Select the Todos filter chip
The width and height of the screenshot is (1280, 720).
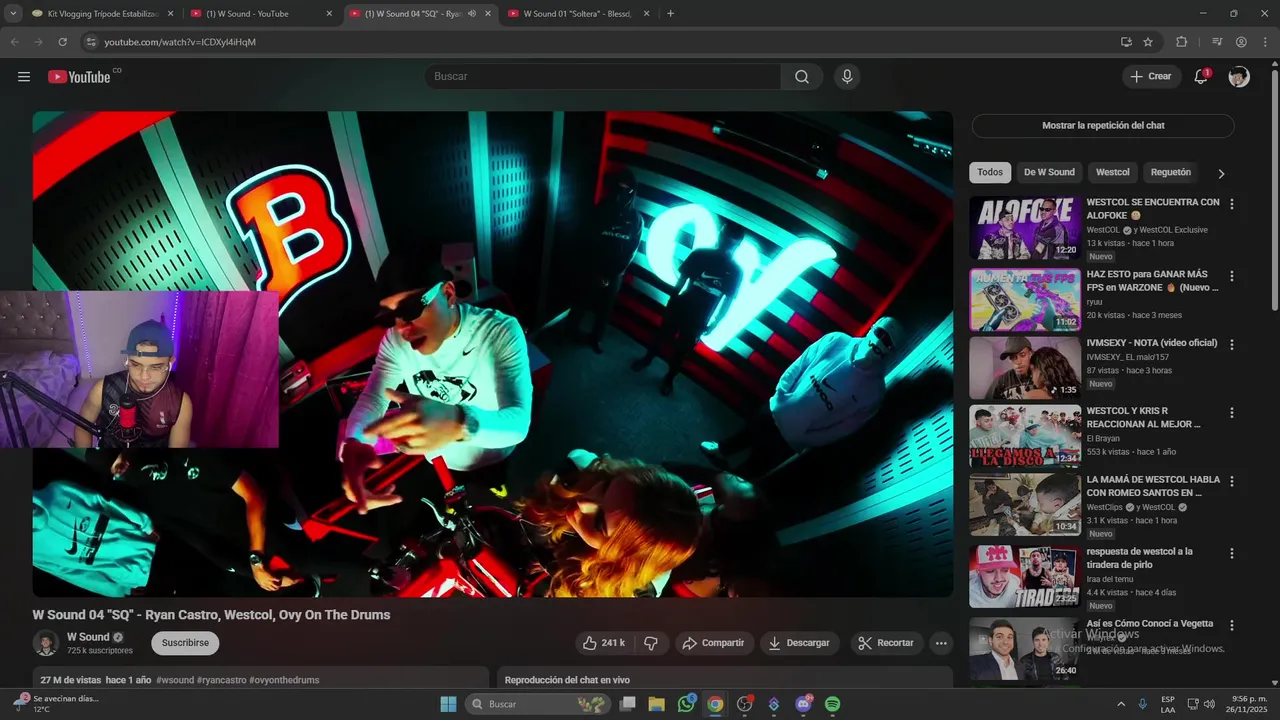pos(990,172)
